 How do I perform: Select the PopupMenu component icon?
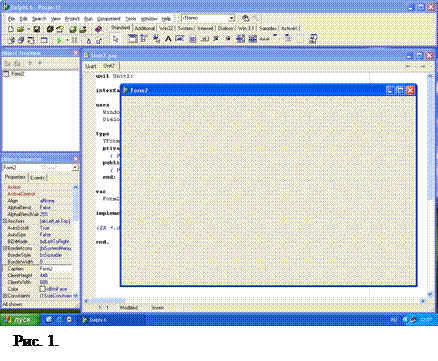pyautogui.click(x=156, y=39)
